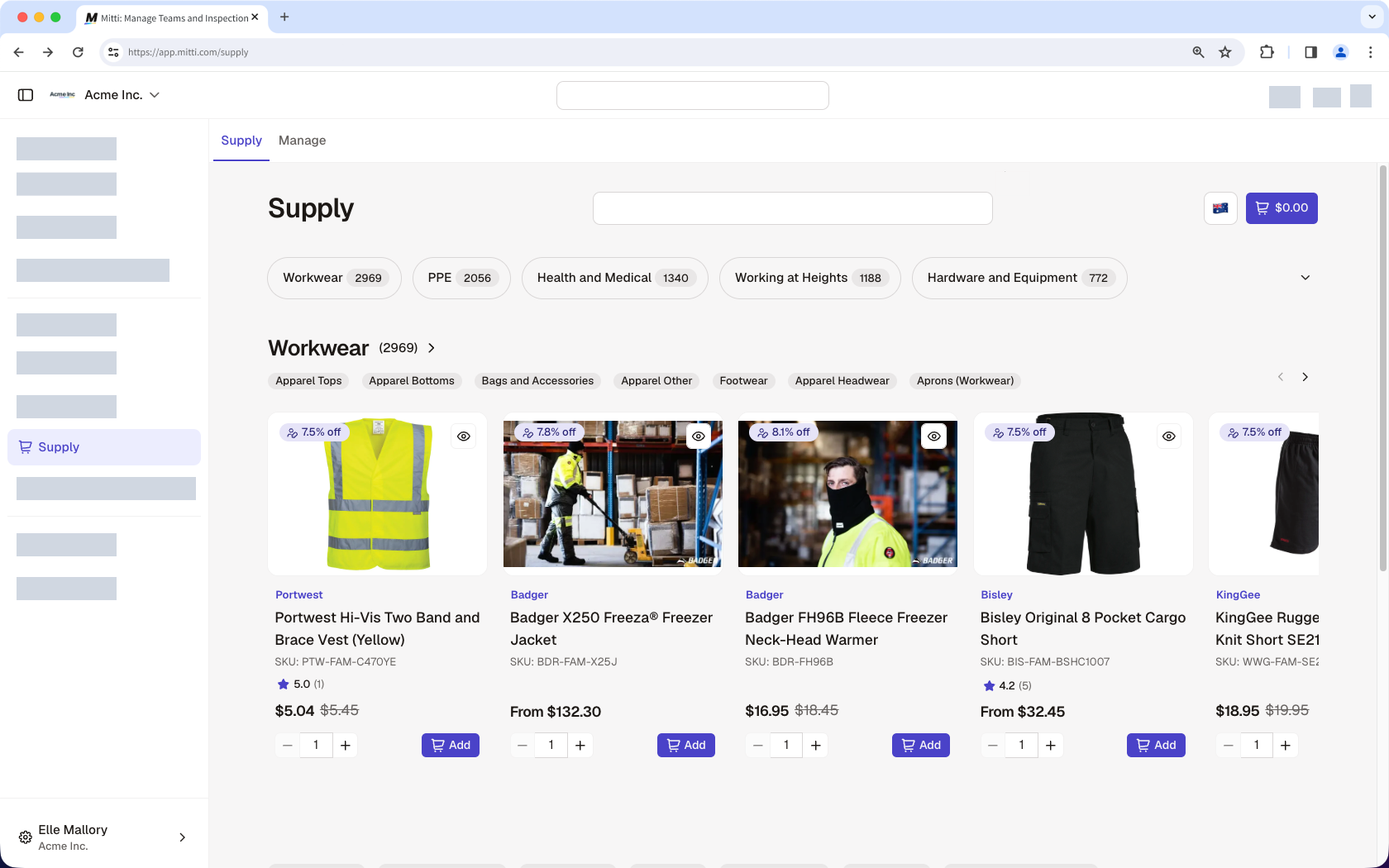Switch to the Manage tab
The height and width of the screenshot is (868, 1389).
[302, 141]
